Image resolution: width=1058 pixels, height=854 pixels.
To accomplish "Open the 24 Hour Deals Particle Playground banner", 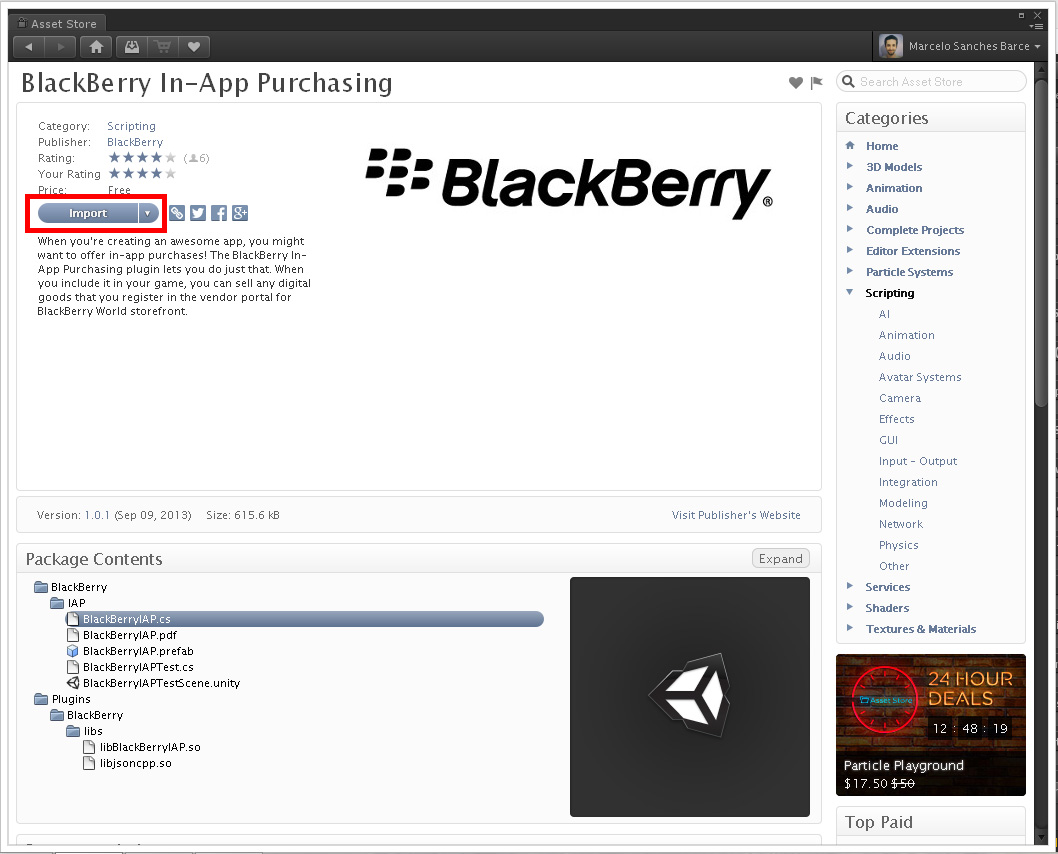I will [930, 724].
